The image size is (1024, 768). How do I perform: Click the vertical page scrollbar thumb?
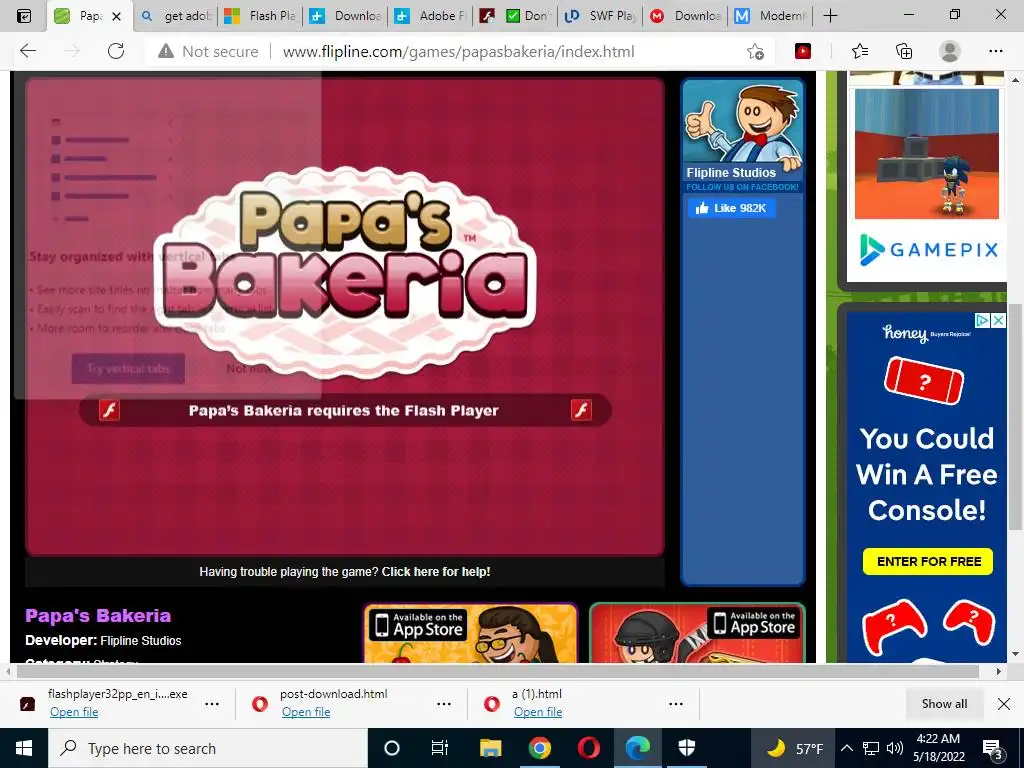(1015, 415)
